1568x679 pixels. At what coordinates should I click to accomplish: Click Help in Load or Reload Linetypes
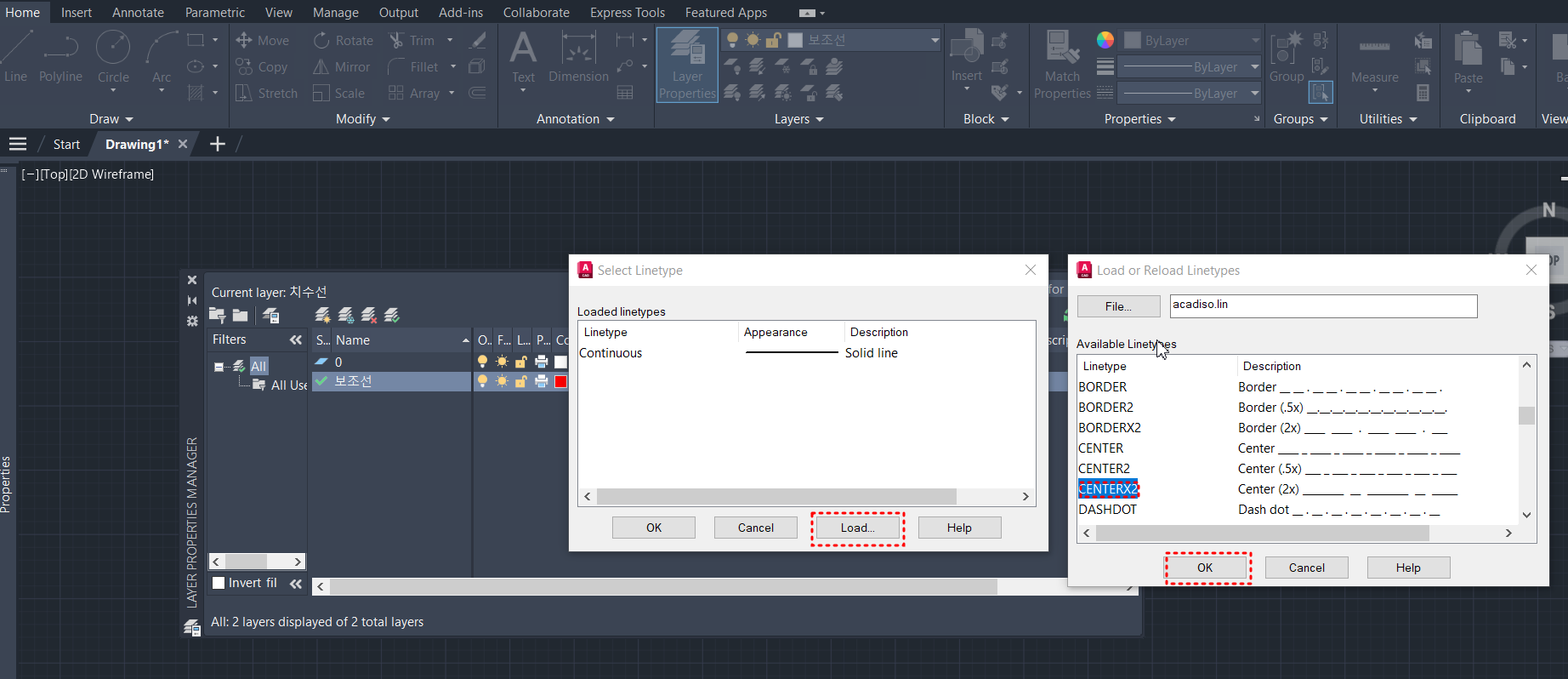1408,568
